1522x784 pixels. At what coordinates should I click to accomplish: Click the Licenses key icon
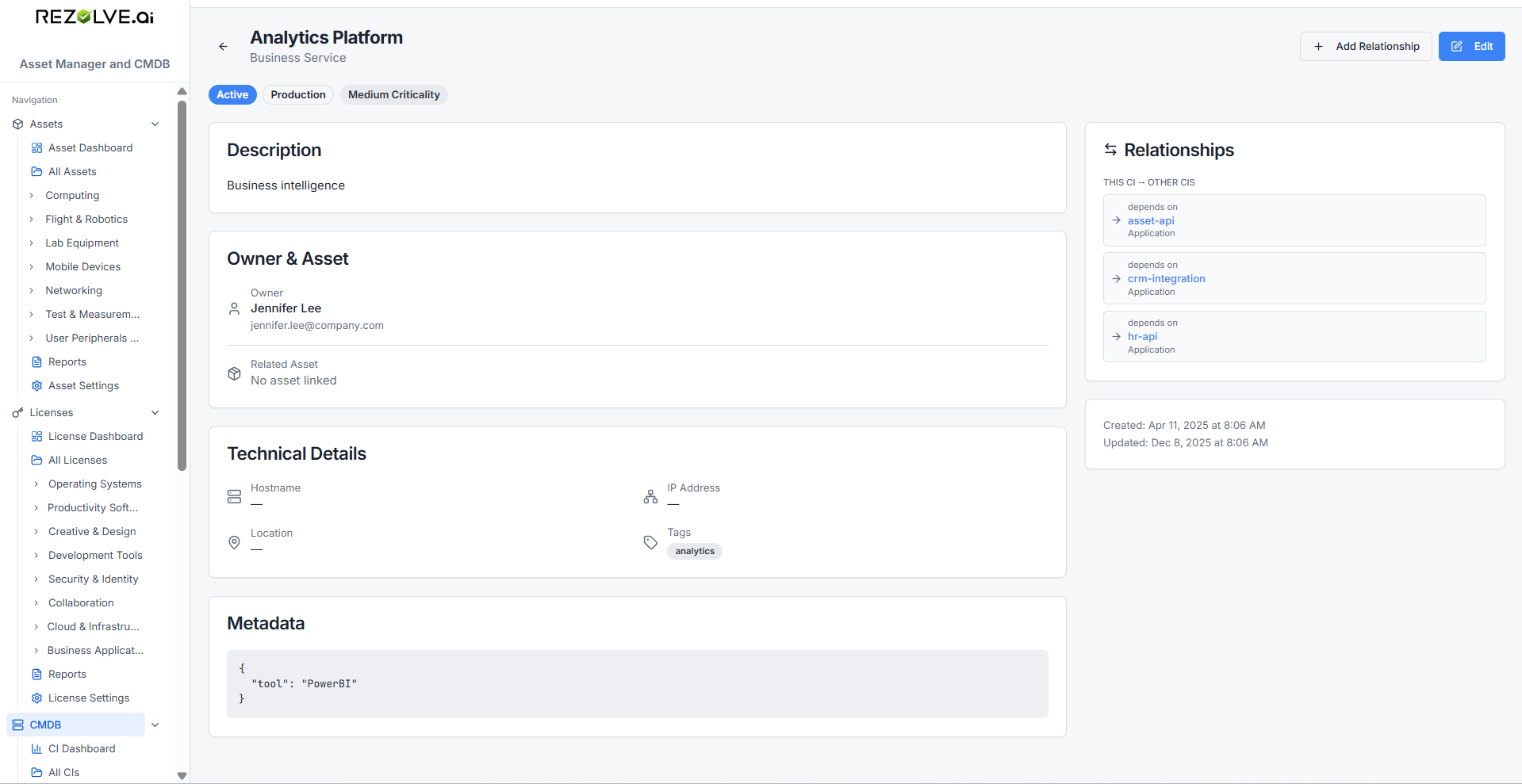(x=17, y=413)
